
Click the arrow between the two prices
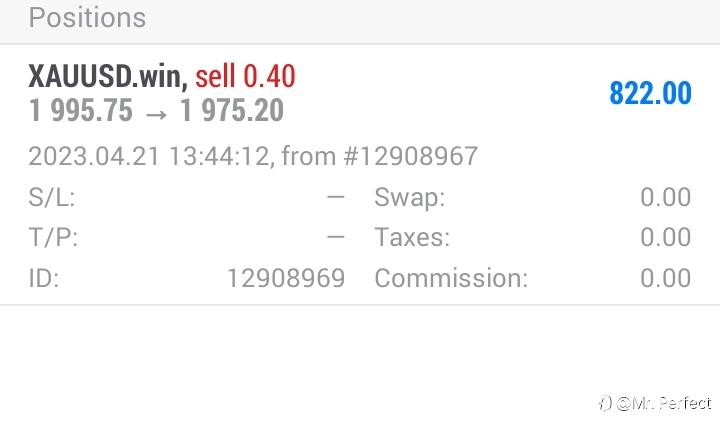[156, 113]
